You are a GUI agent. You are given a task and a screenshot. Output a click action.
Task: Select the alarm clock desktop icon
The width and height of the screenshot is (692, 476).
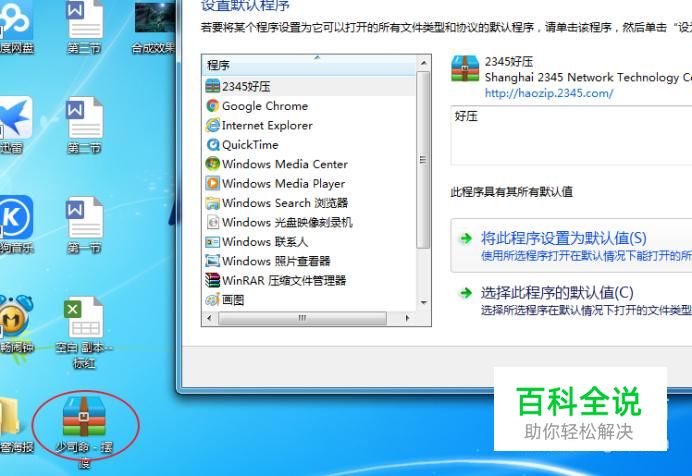point(15,316)
